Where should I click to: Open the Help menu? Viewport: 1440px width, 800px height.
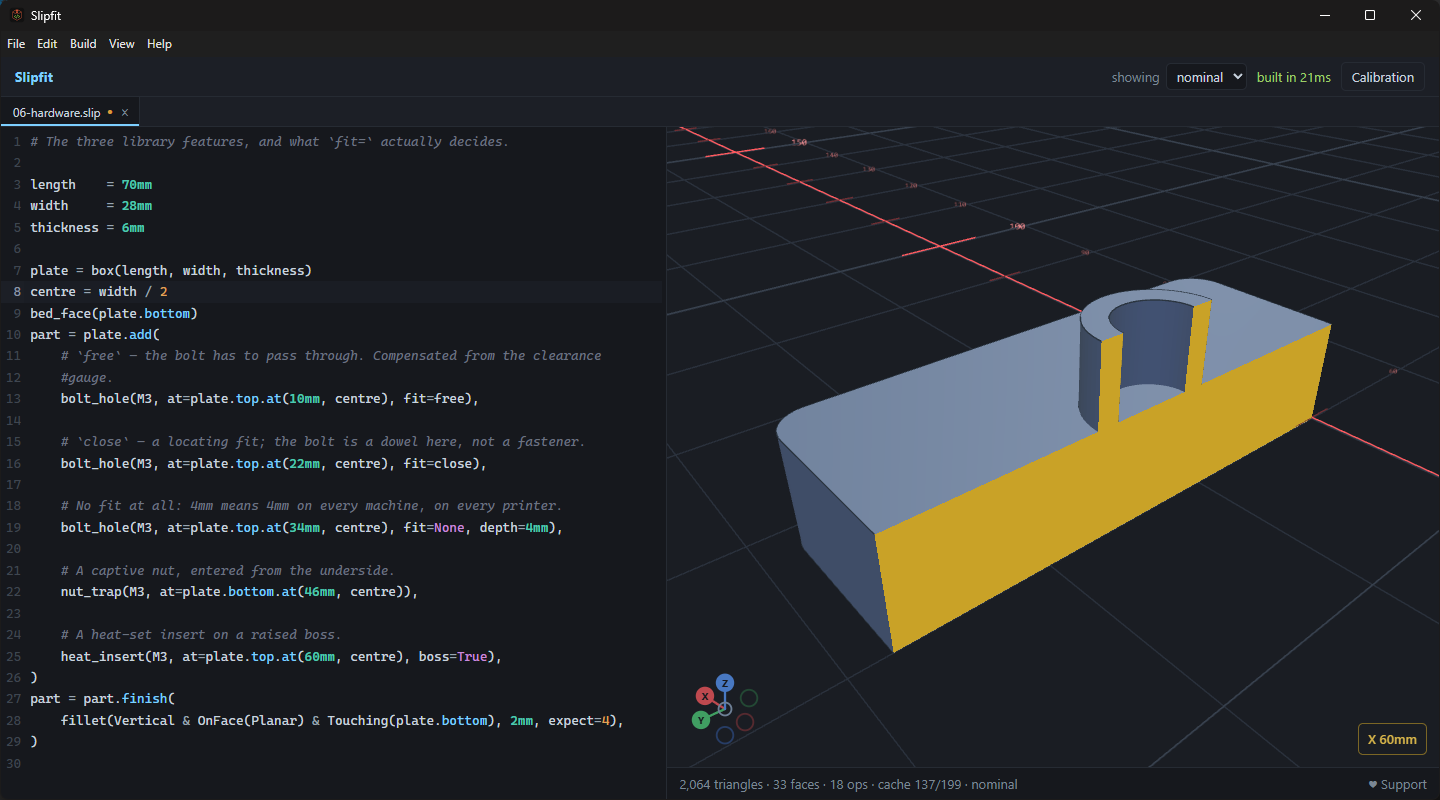(x=159, y=44)
